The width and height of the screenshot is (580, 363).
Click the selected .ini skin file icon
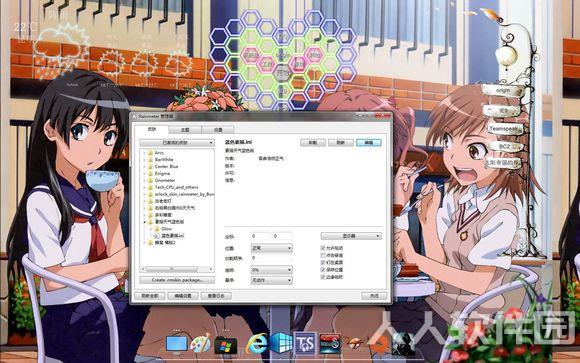(x=157, y=235)
